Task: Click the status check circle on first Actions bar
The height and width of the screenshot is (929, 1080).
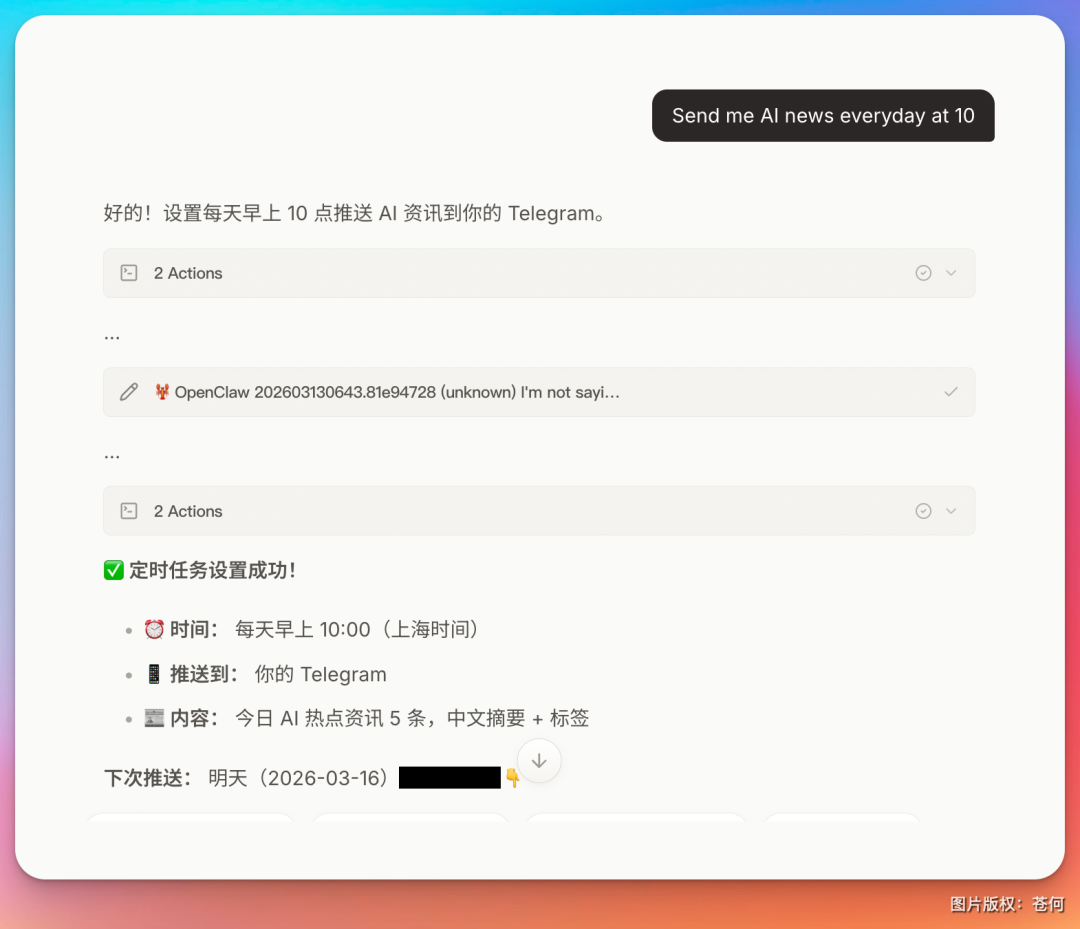Action: (x=922, y=272)
